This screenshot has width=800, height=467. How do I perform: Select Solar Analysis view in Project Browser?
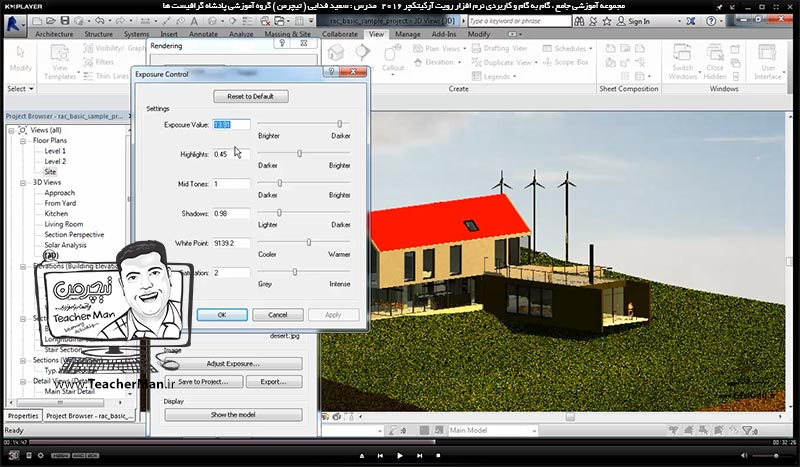(65, 245)
